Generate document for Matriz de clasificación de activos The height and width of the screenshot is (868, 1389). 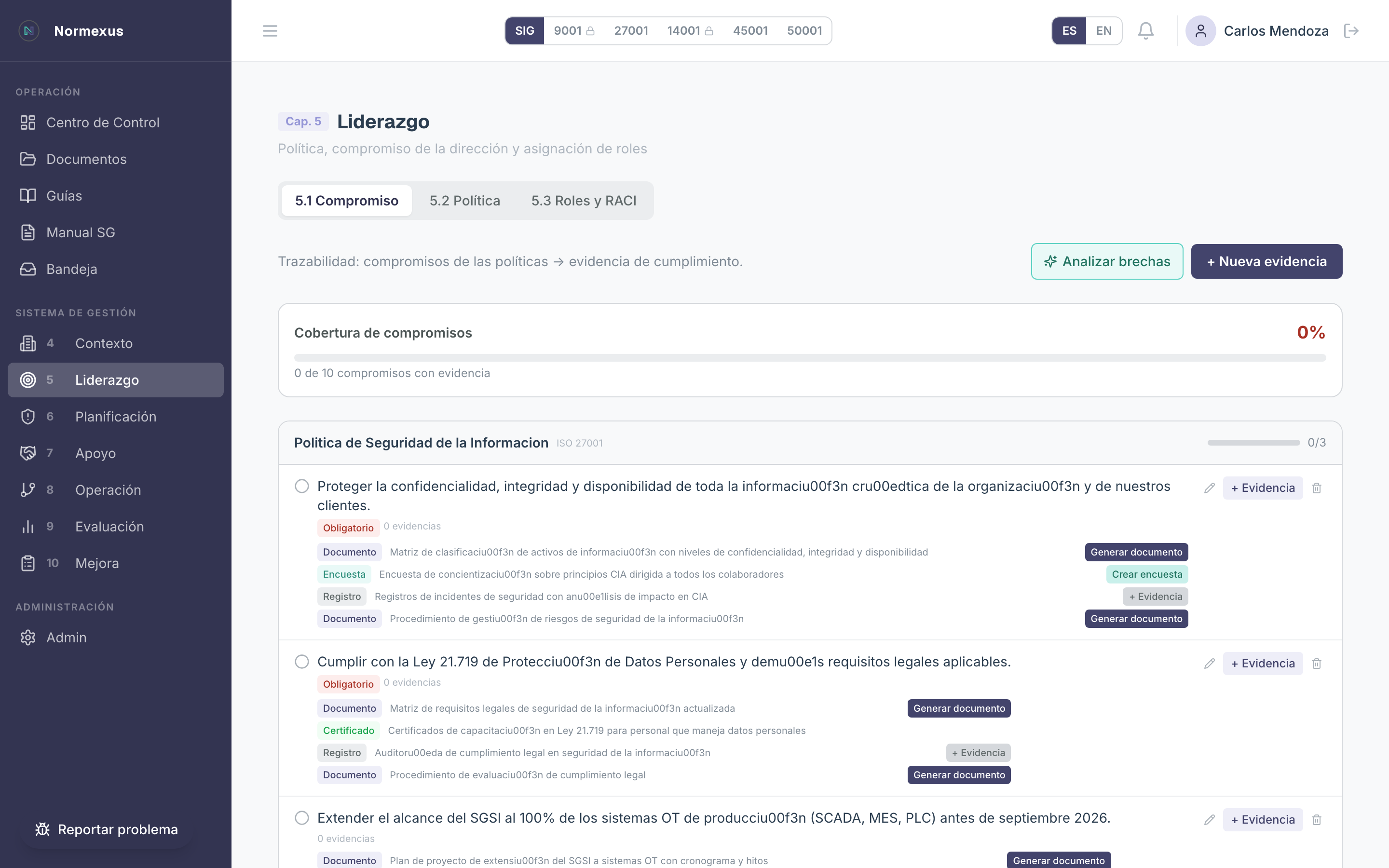tap(1136, 552)
